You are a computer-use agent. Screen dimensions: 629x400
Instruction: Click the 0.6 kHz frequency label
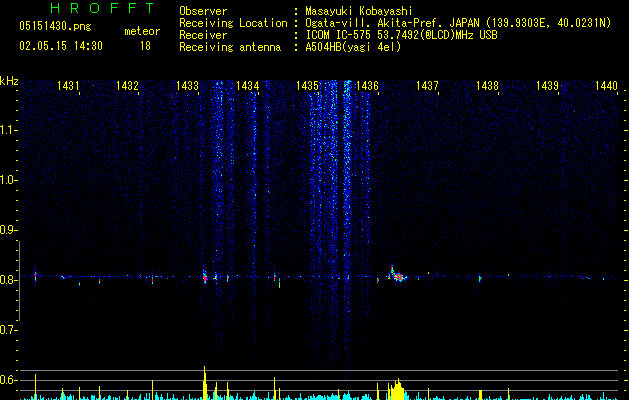click(x=8, y=380)
